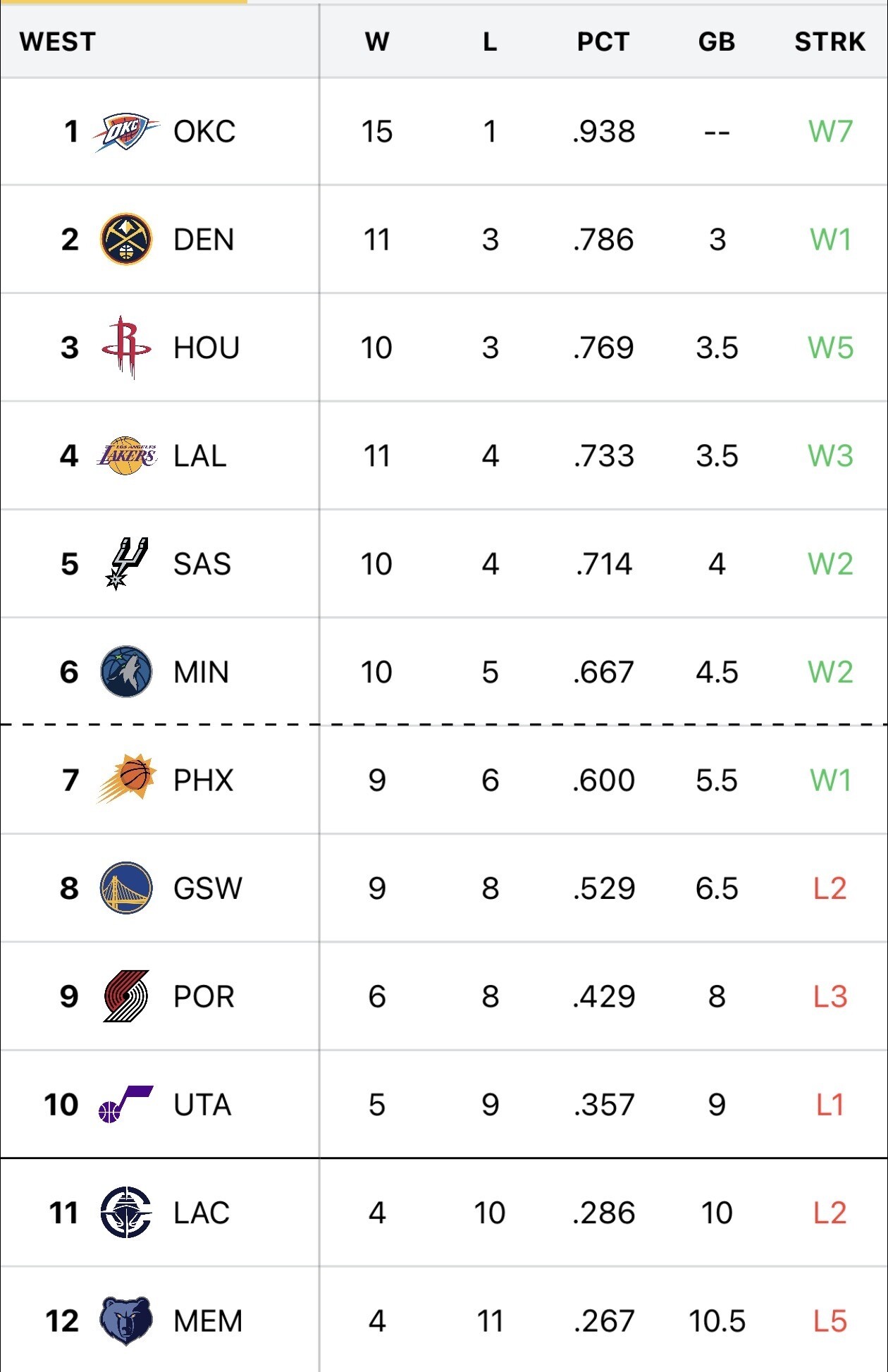The height and width of the screenshot is (1372, 888).
Task: Select the Utah Jazz logo
Action: click(x=126, y=1105)
